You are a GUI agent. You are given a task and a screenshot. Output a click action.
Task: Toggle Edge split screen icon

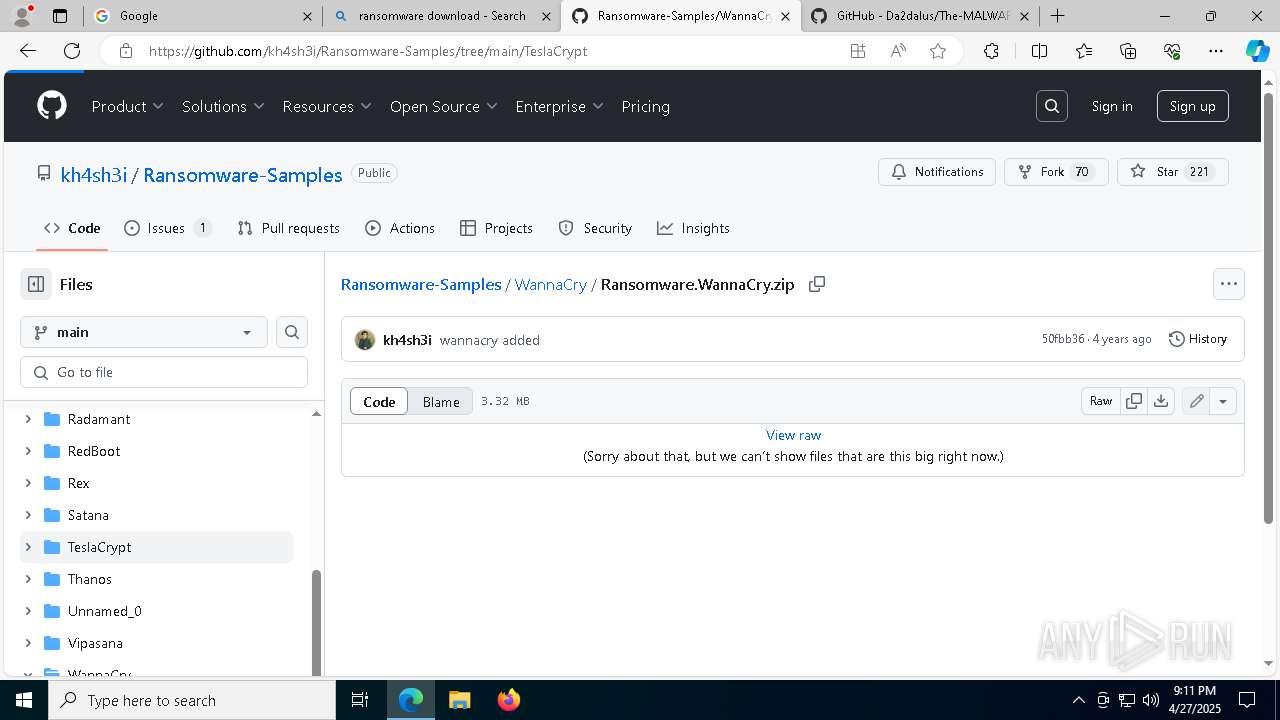coord(1039,51)
